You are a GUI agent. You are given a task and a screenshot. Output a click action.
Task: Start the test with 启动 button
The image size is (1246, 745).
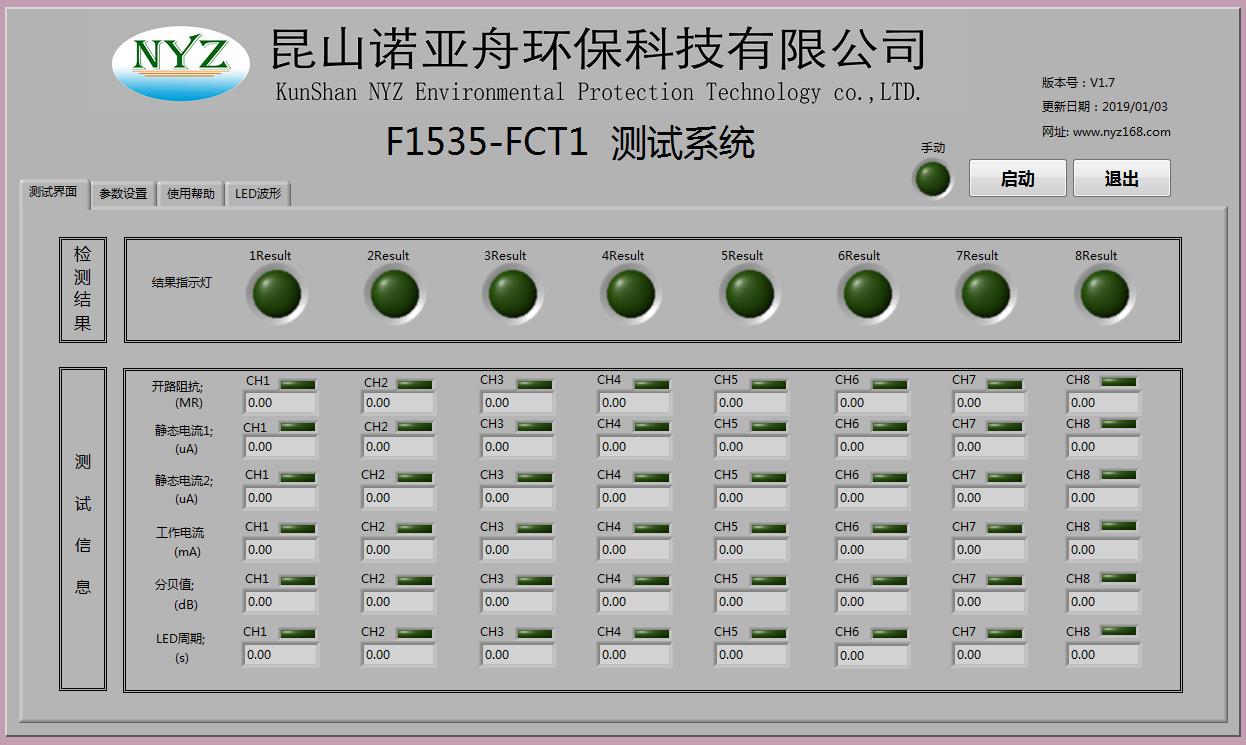click(x=1017, y=179)
